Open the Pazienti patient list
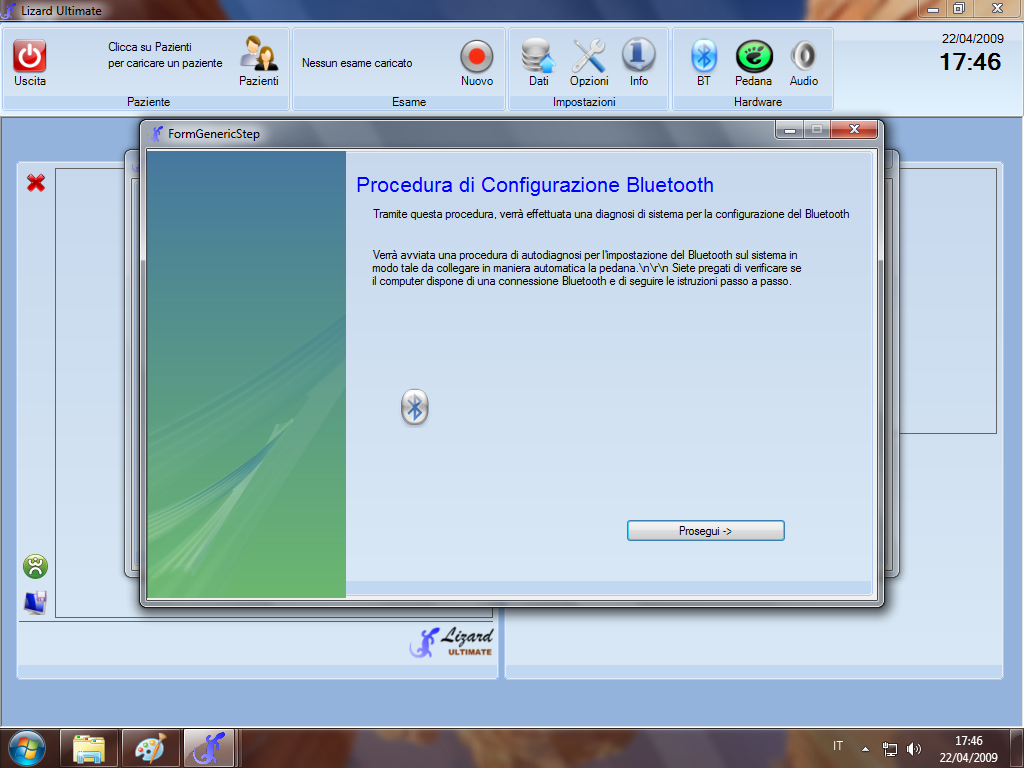Image resolution: width=1024 pixels, height=768 pixels. [258, 56]
